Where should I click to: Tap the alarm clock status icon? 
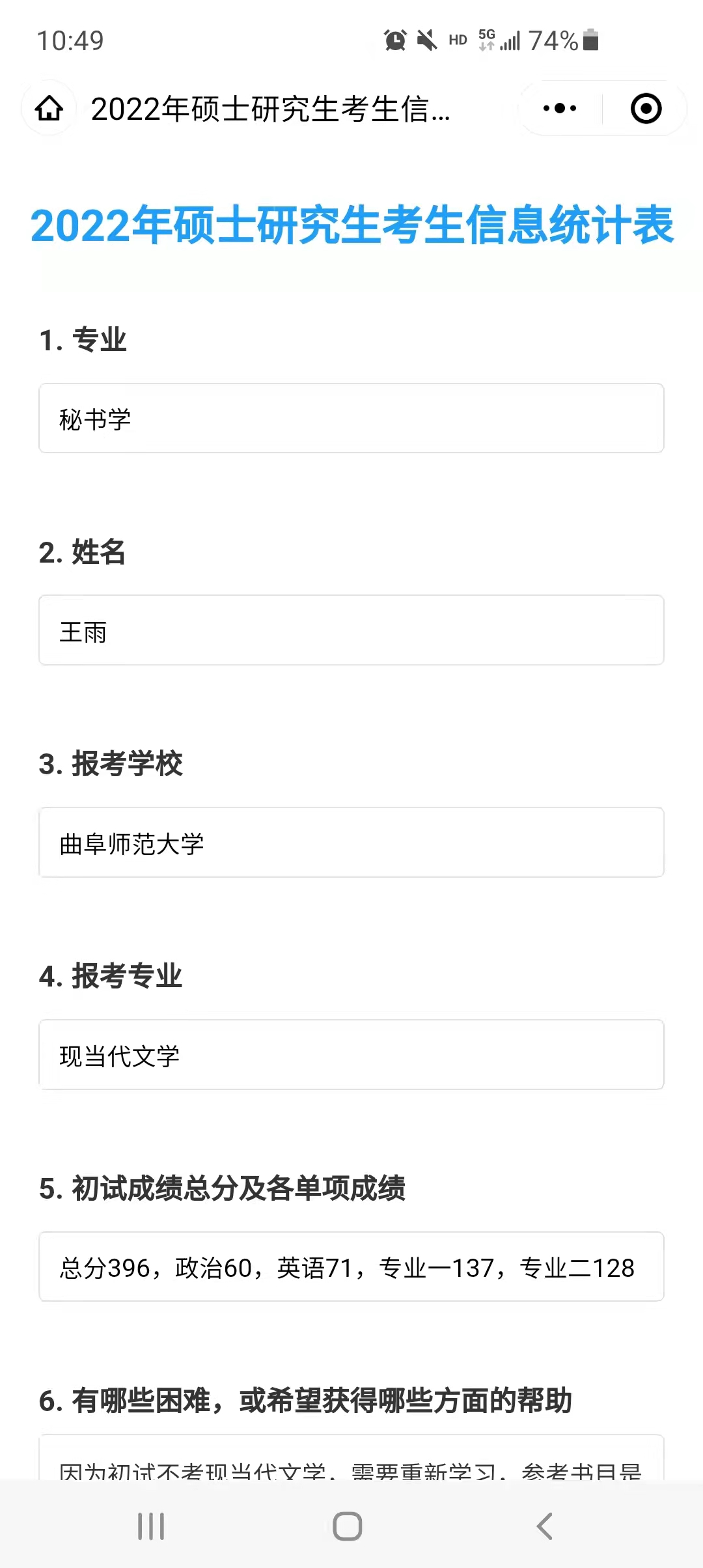tap(395, 40)
